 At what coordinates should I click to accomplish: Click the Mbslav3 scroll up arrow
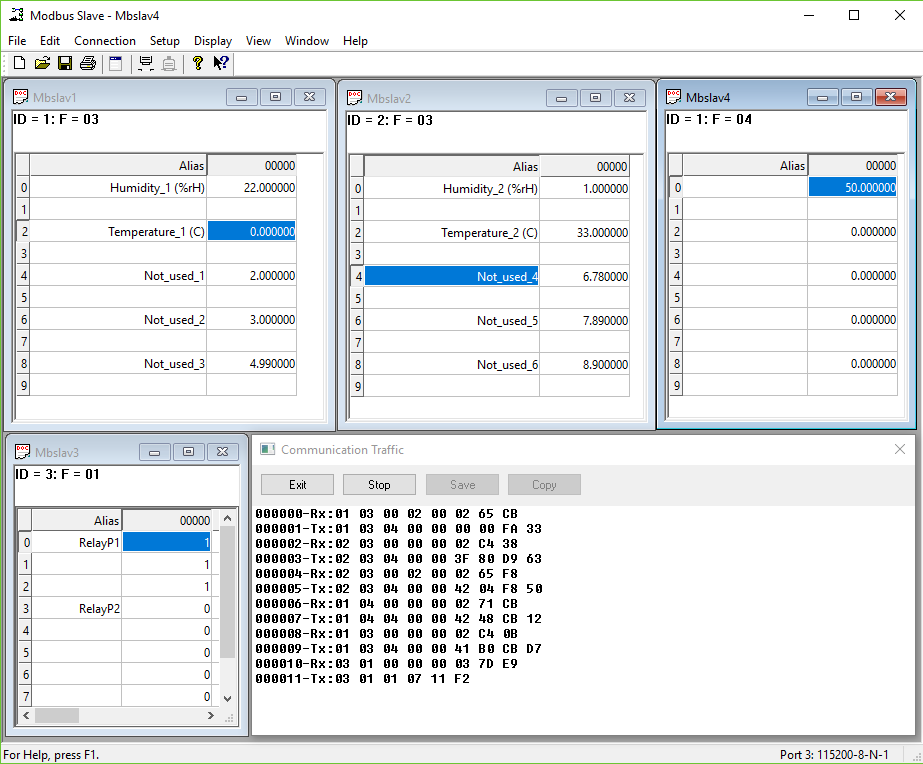(228, 519)
